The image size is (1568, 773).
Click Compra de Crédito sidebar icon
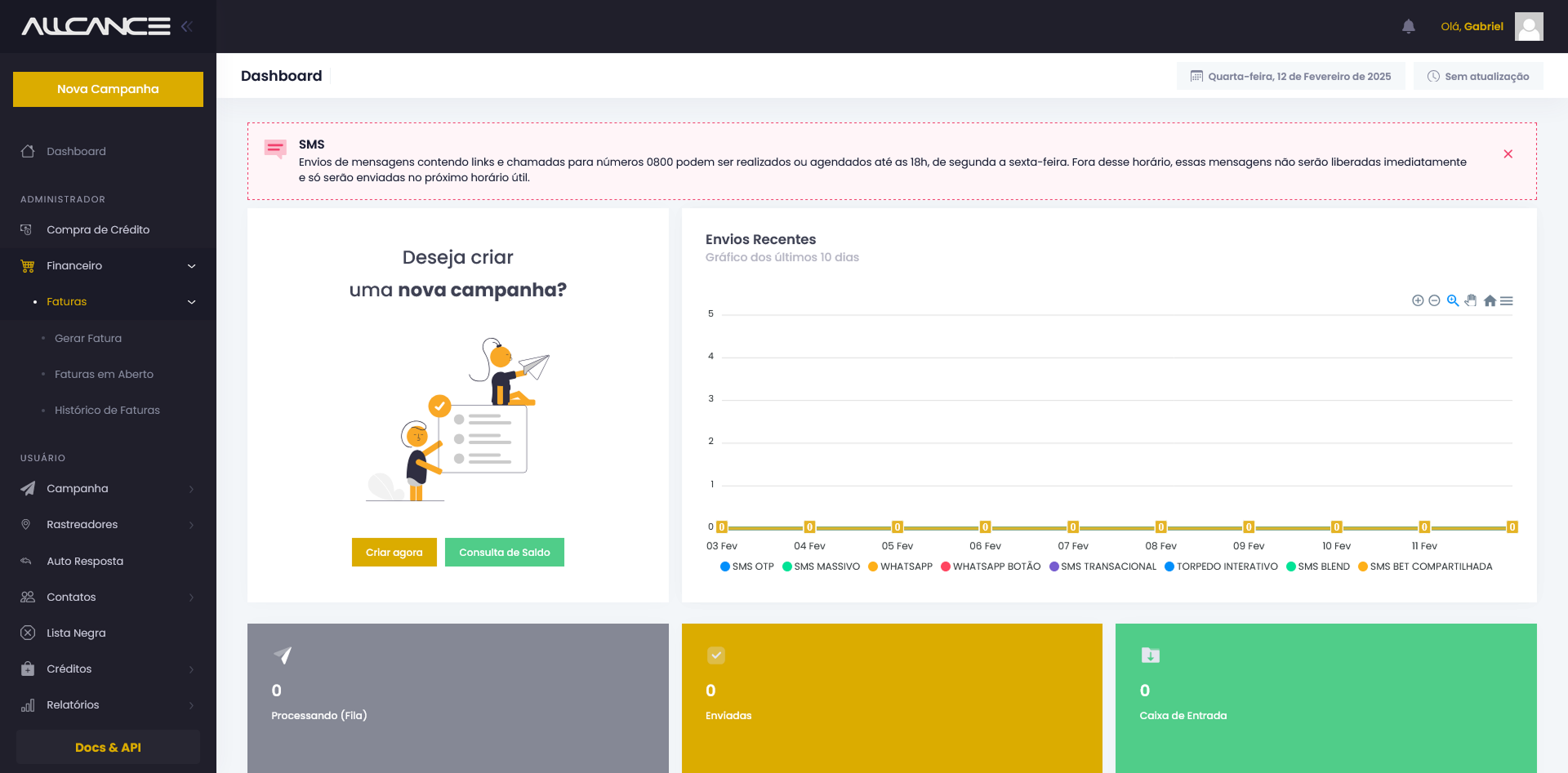pyautogui.click(x=27, y=229)
